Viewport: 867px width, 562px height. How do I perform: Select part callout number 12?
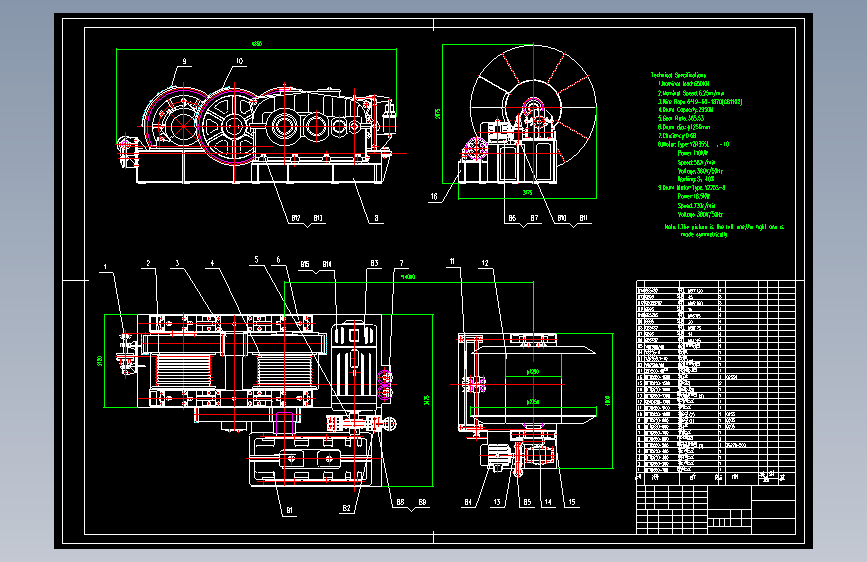pos(485,263)
